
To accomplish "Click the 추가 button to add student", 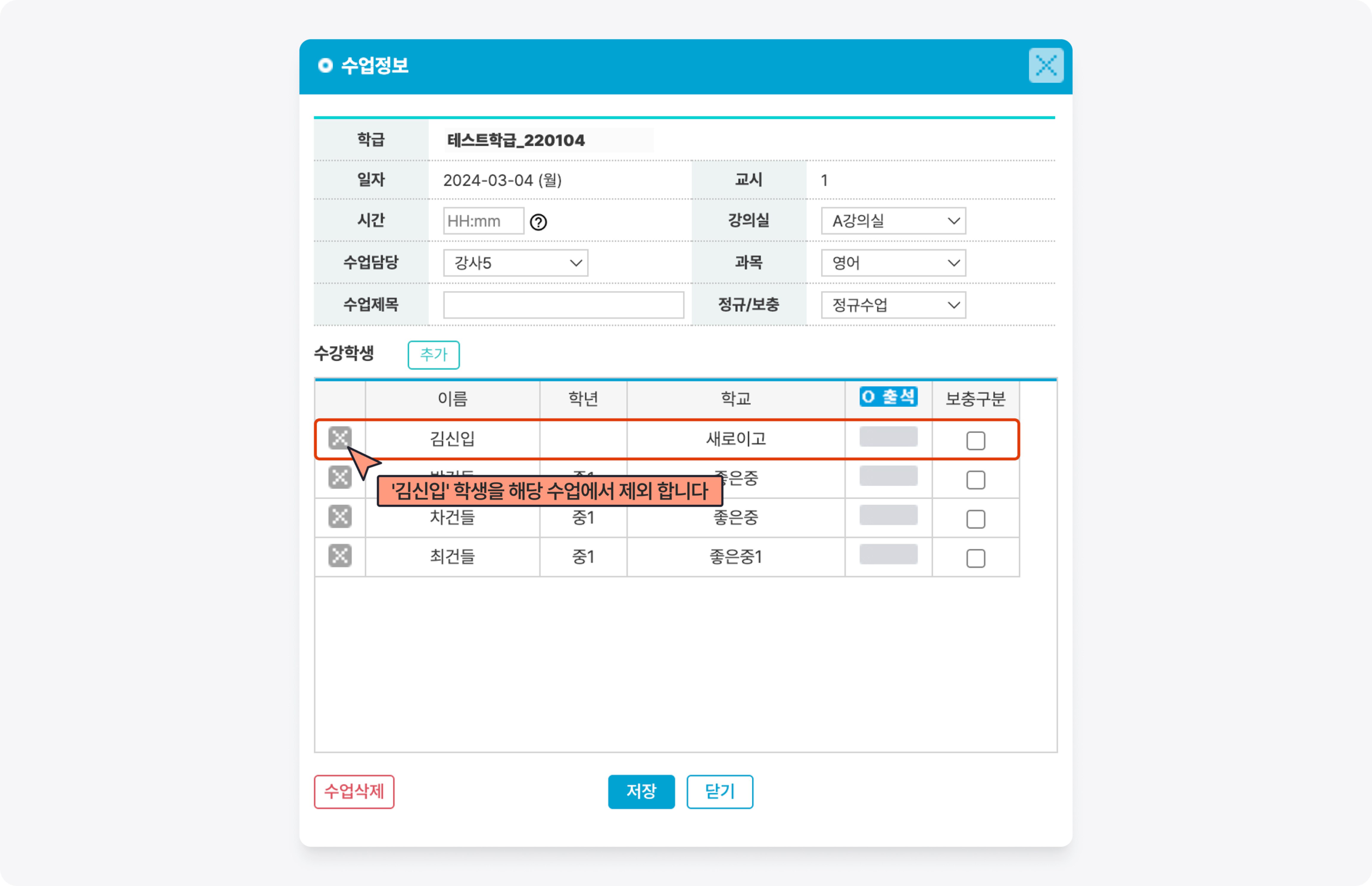I will click(433, 354).
